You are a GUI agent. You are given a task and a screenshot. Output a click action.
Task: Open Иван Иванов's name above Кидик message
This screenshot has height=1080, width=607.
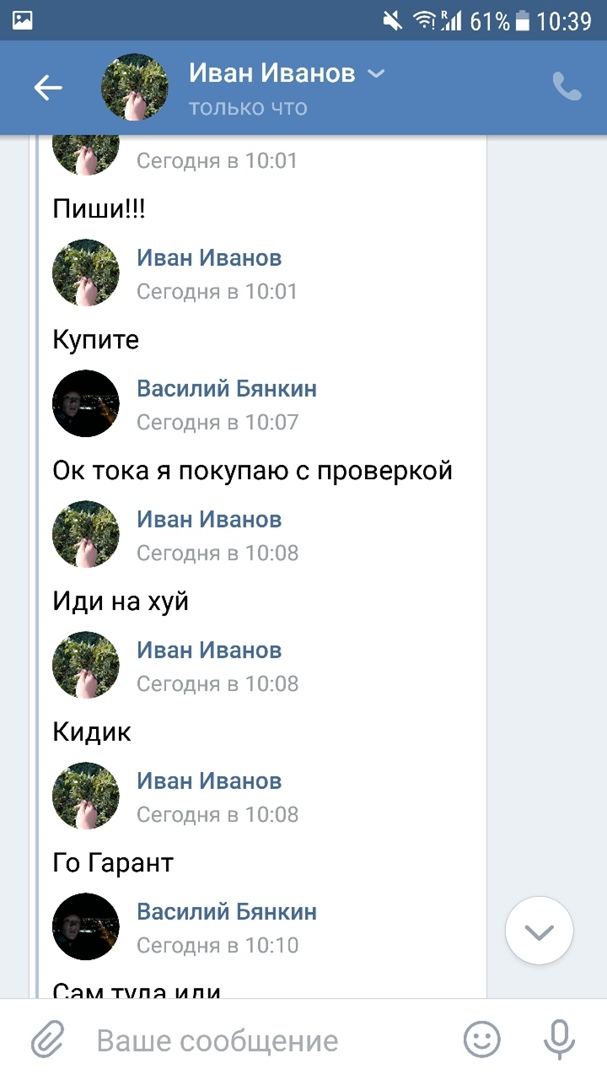click(209, 651)
